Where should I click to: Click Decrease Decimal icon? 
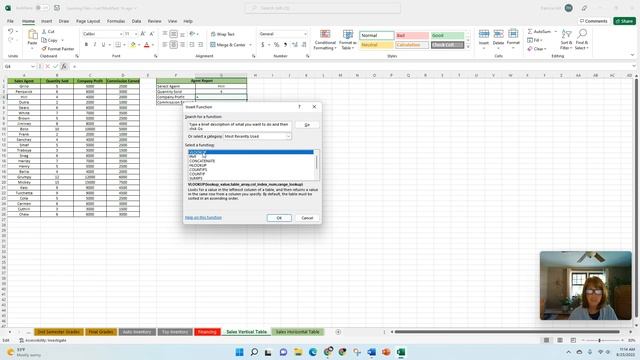click(x=304, y=44)
